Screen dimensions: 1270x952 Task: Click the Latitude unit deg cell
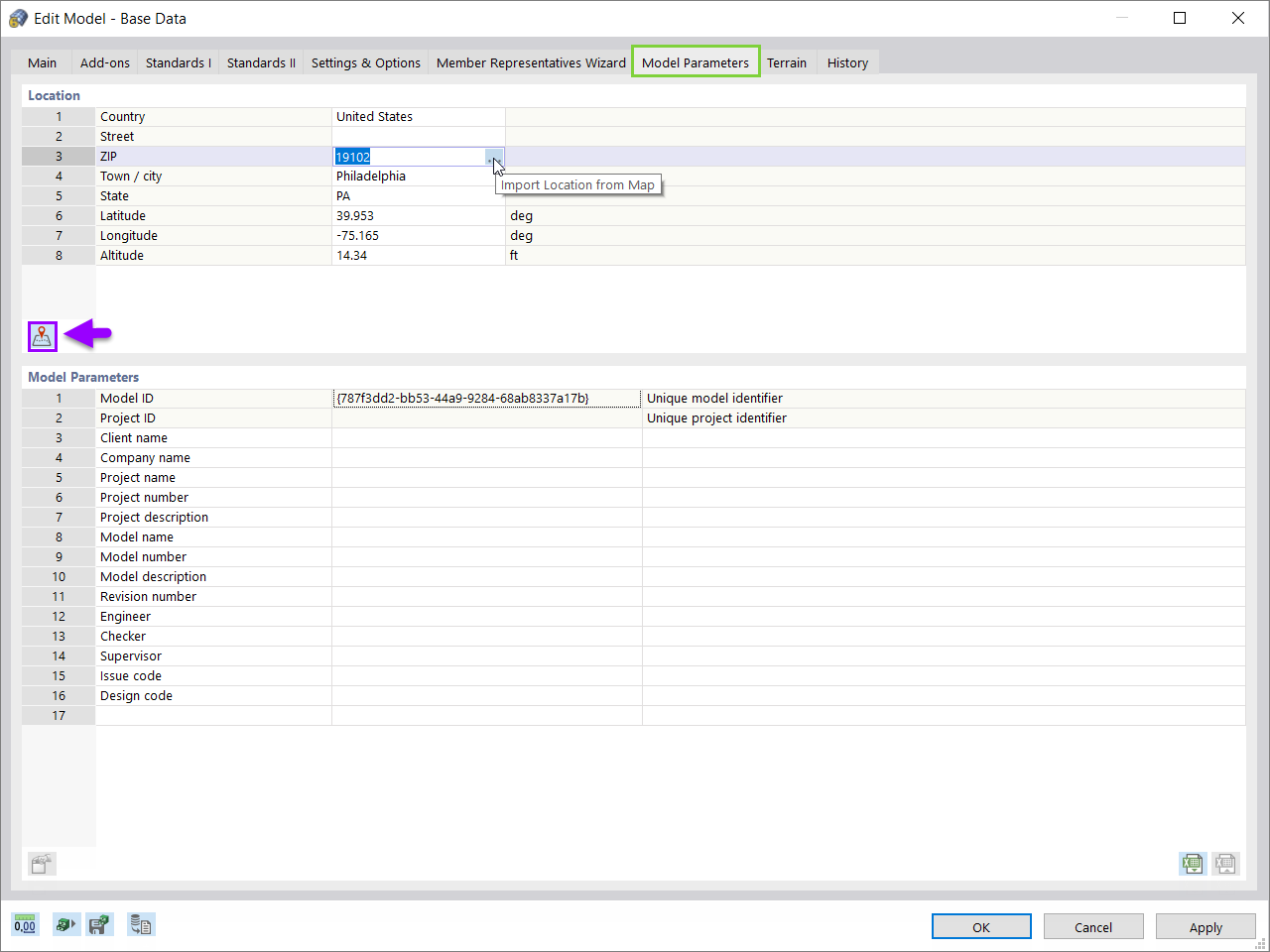pos(875,216)
